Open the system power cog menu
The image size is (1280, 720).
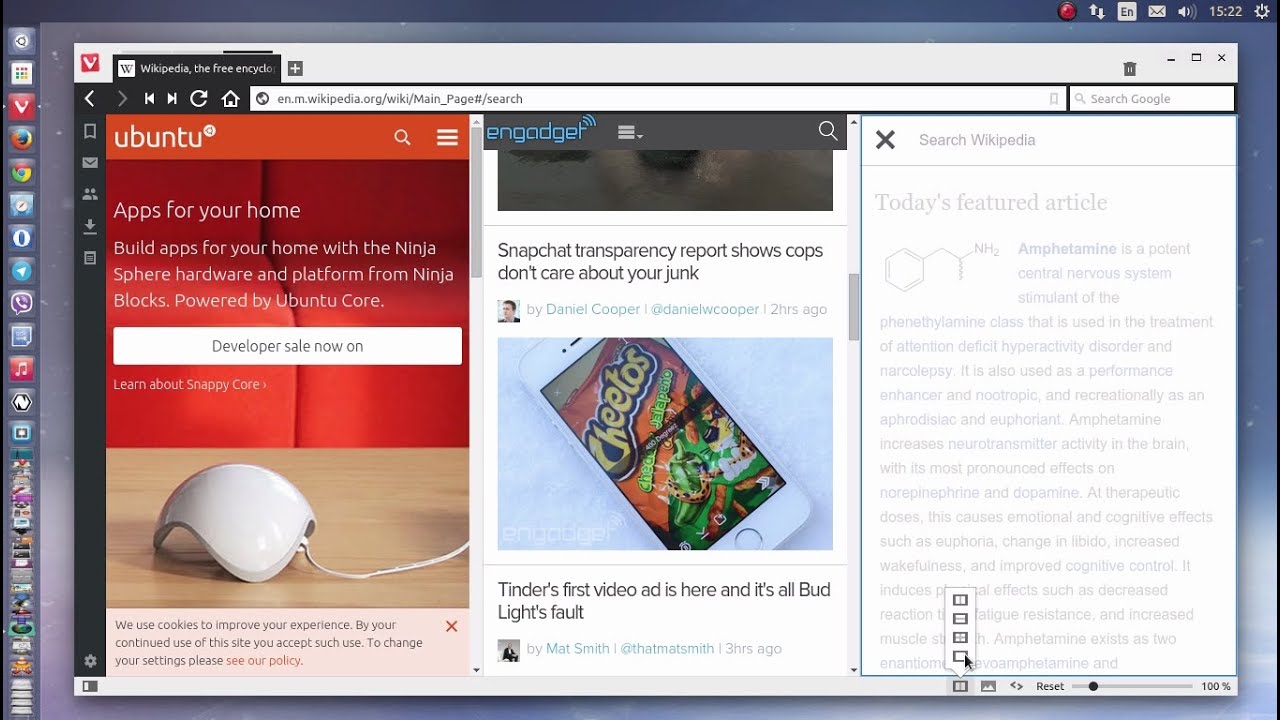pyautogui.click(x=1262, y=12)
